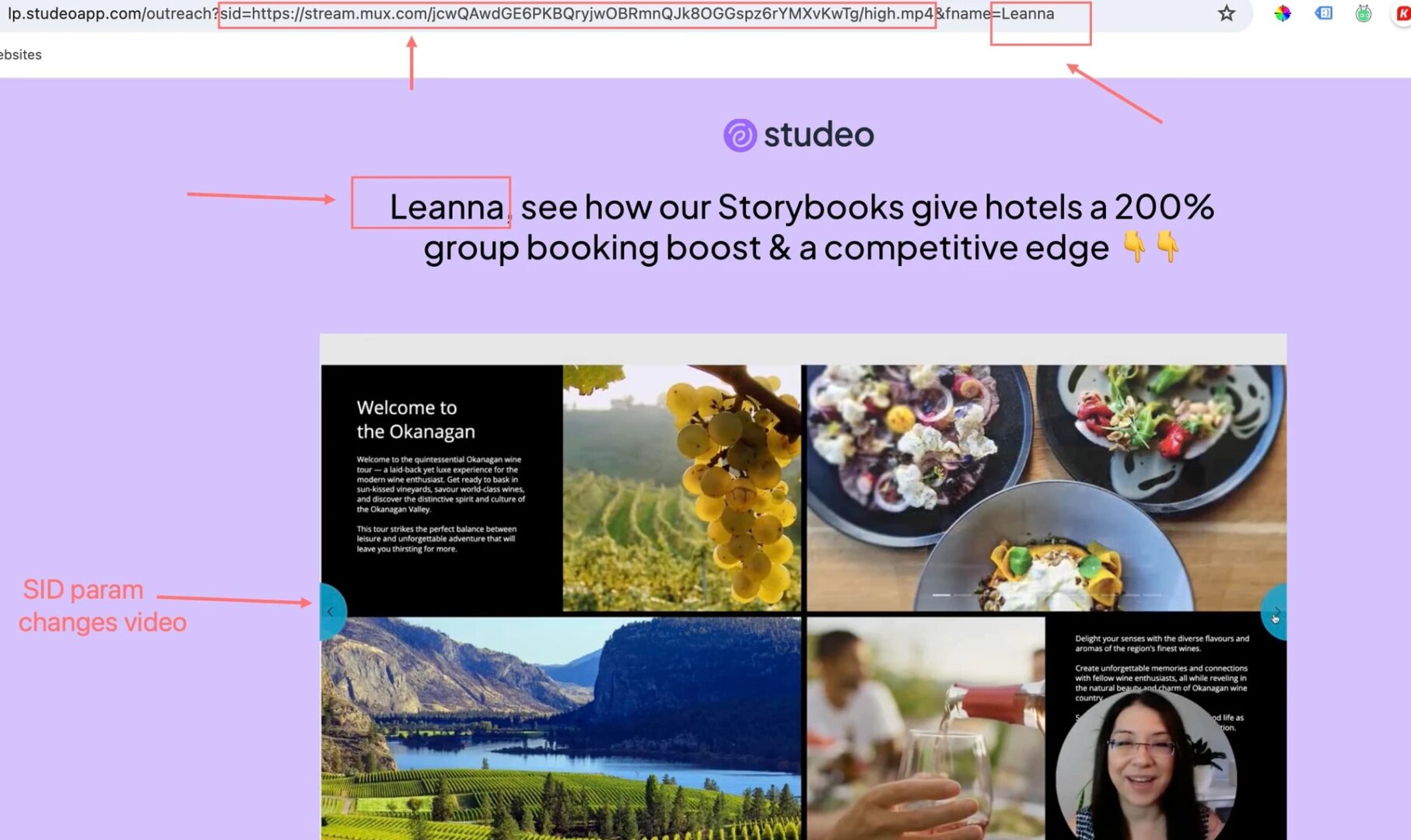
Task: Click the plated food dishes photo
Action: click(1046, 488)
